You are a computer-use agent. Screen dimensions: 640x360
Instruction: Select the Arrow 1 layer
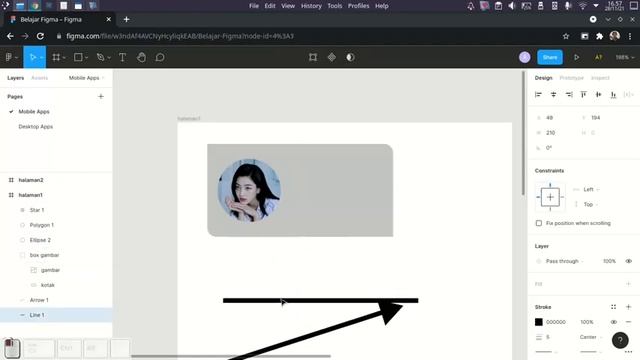(39, 300)
